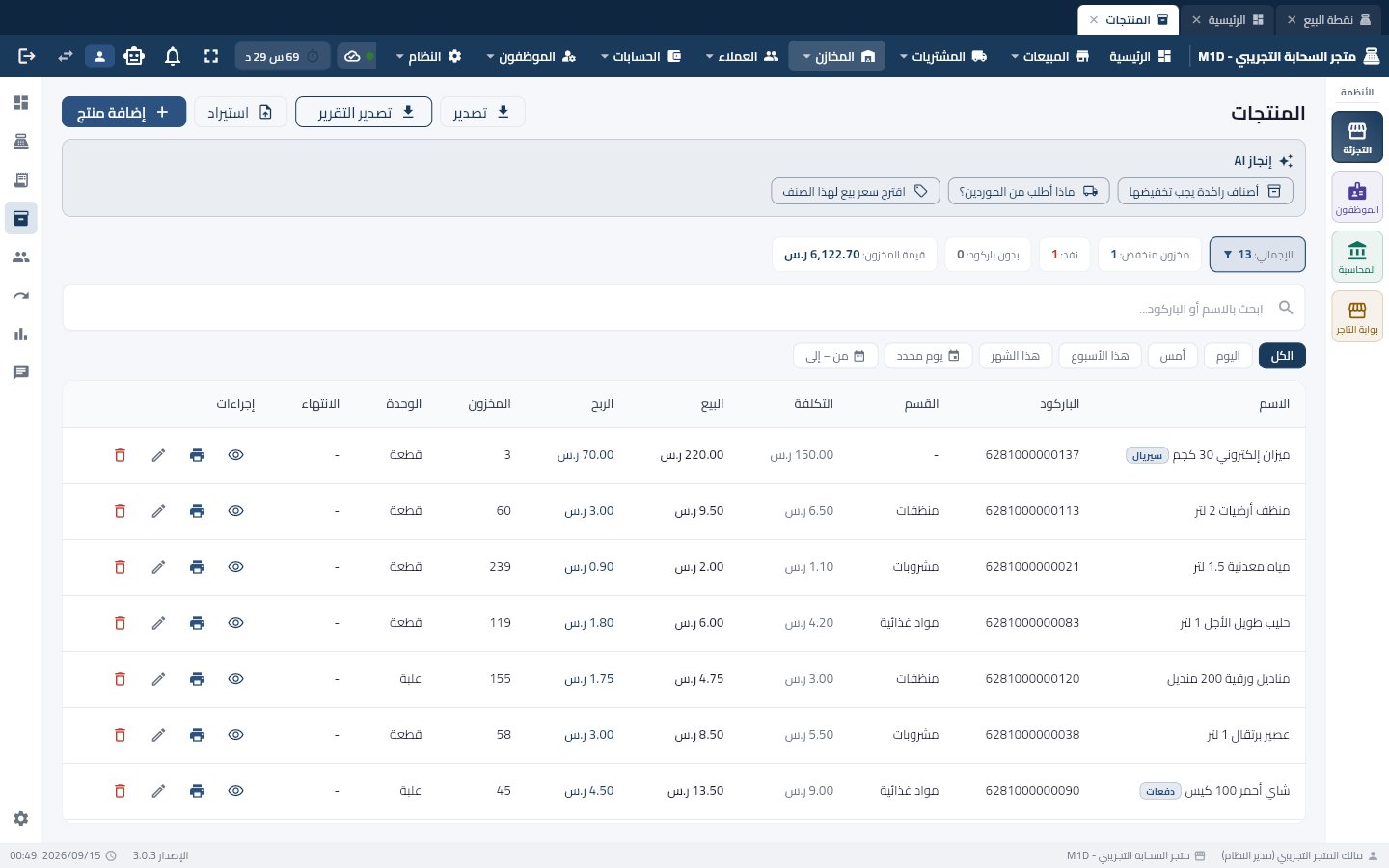1389x868 pixels.
Task: Click the استيراد button
Action: tap(240, 113)
